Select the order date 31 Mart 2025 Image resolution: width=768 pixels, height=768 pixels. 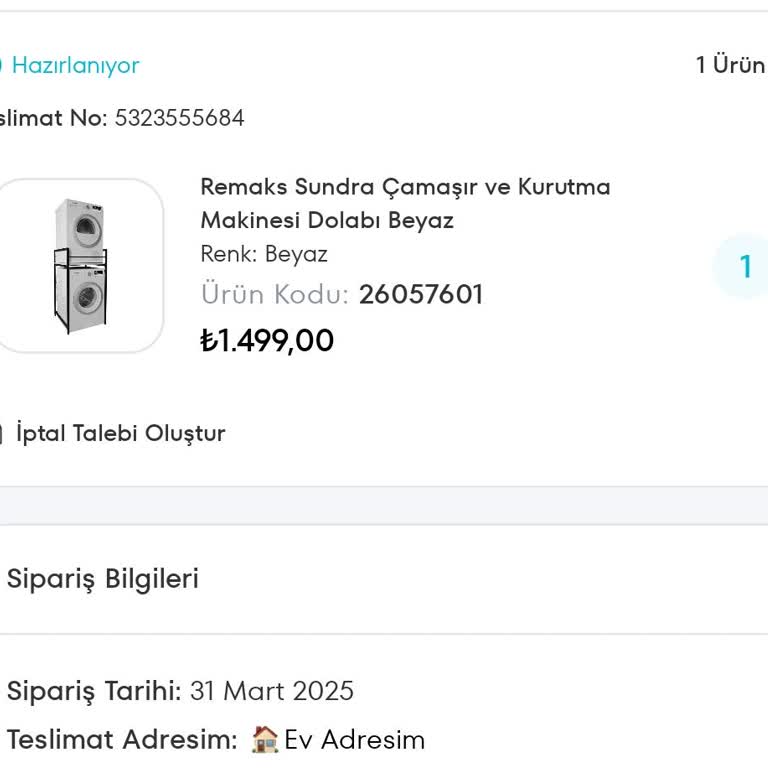pyautogui.click(x=272, y=691)
